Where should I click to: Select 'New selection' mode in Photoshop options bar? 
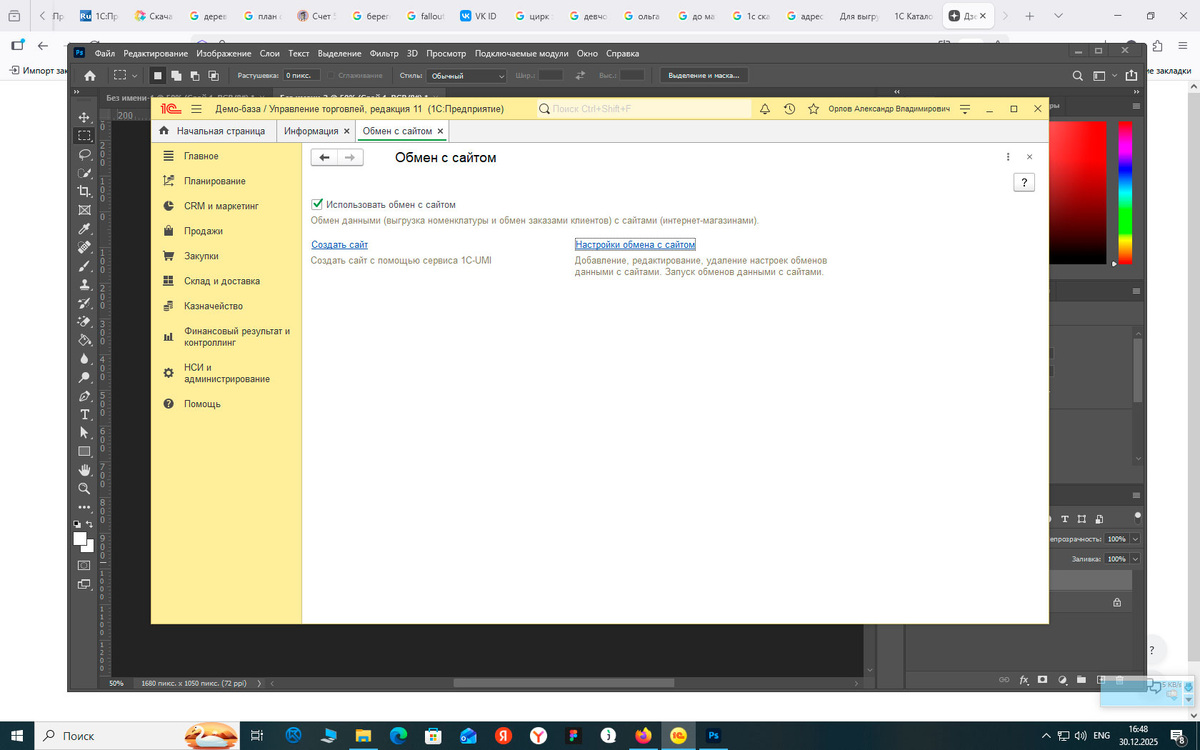coord(157,75)
